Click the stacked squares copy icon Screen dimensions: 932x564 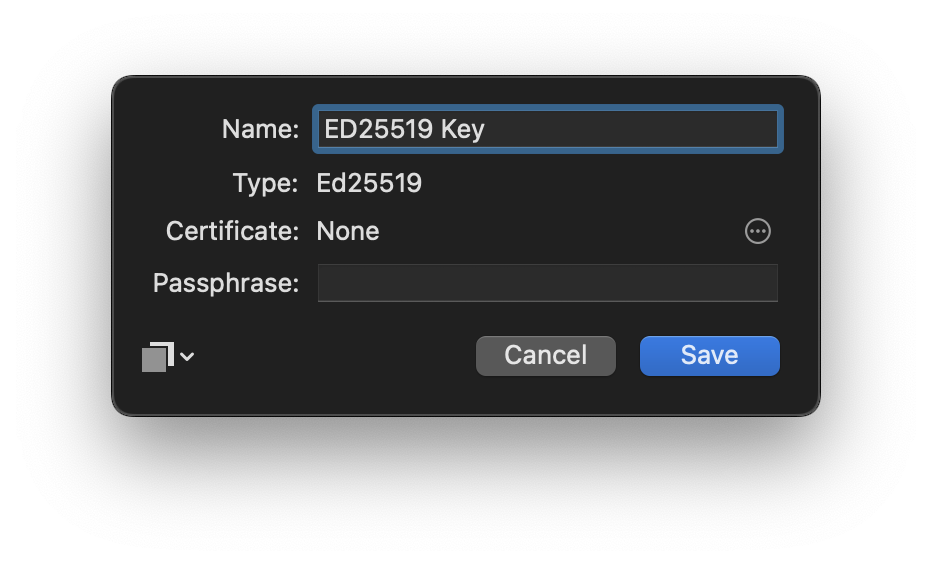(158, 356)
